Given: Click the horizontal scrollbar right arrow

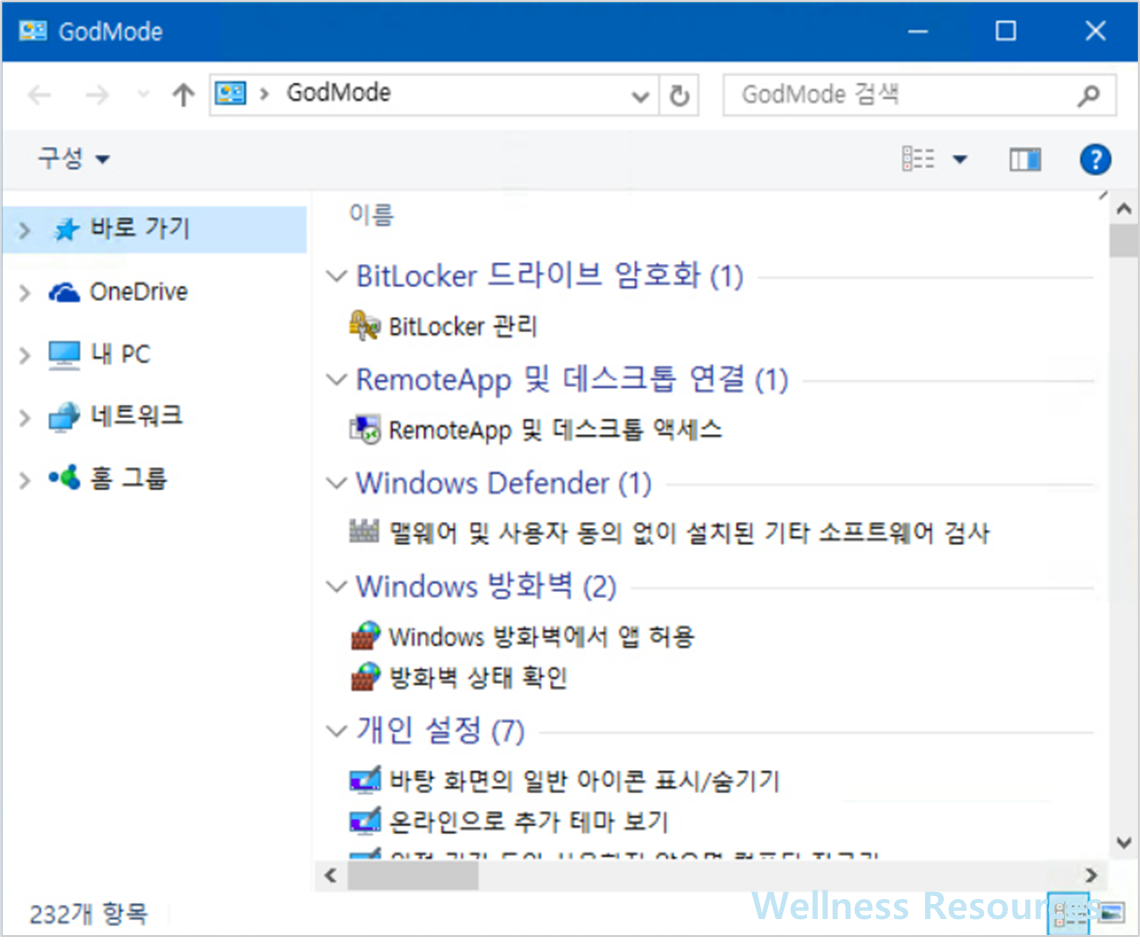Looking at the screenshot, I should [1091, 875].
